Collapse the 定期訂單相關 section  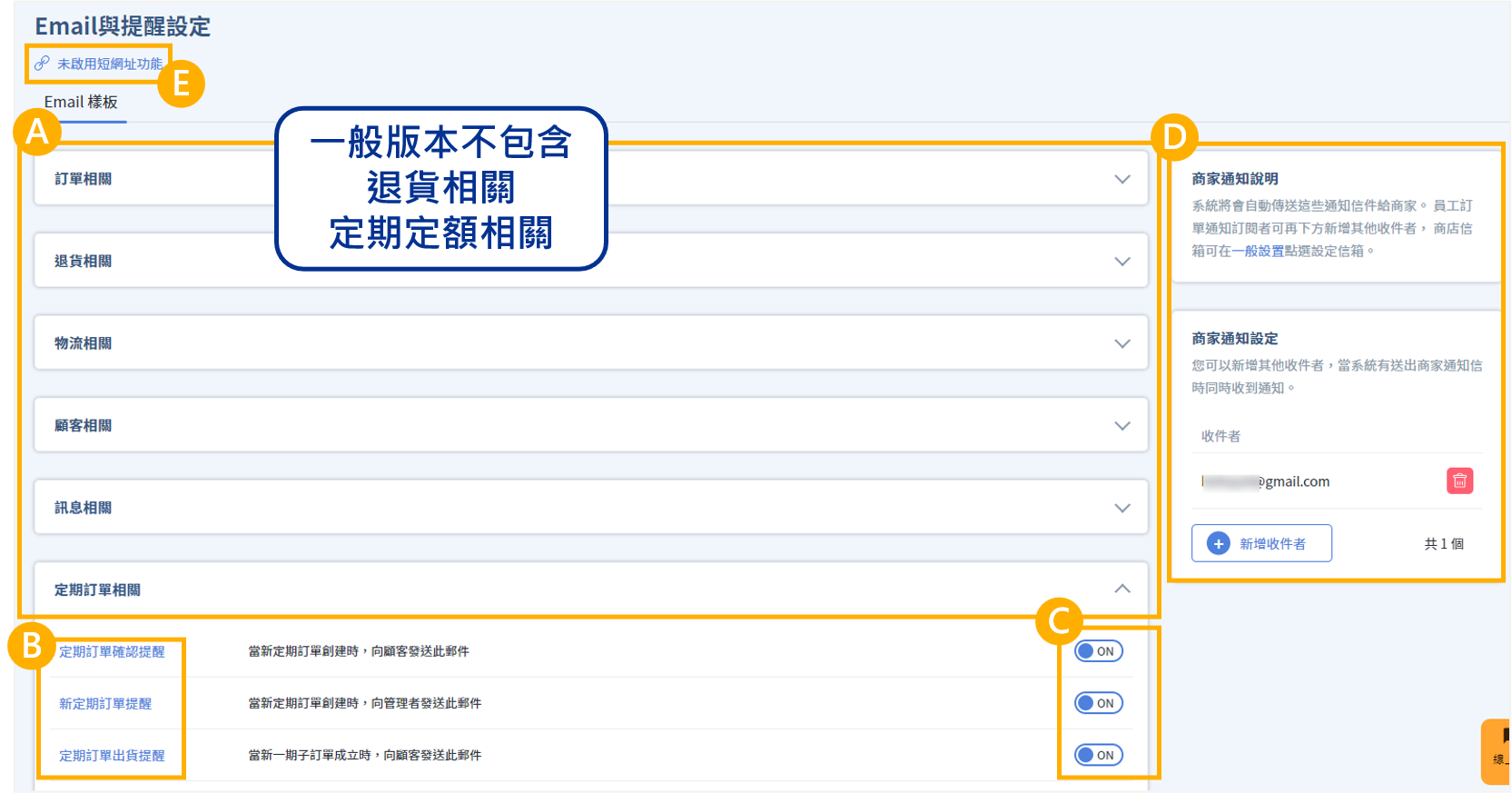(1122, 589)
